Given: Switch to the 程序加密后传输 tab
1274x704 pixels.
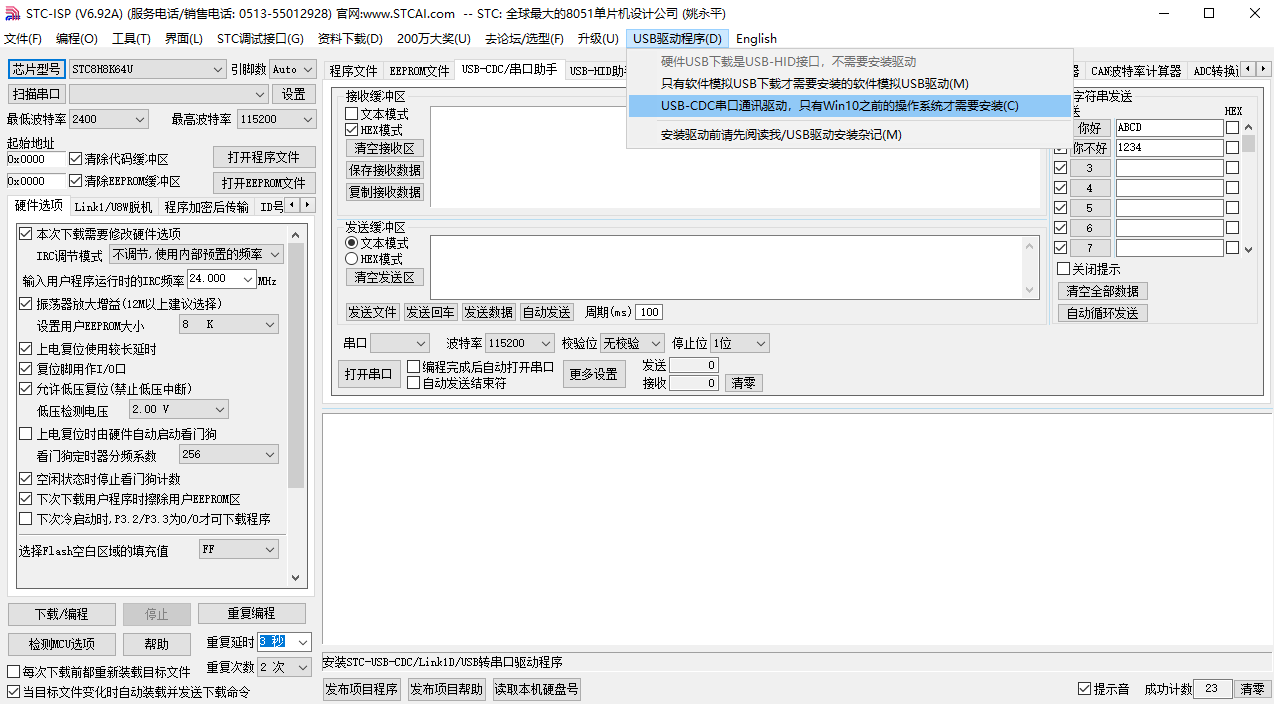Looking at the screenshot, I should 207,207.
